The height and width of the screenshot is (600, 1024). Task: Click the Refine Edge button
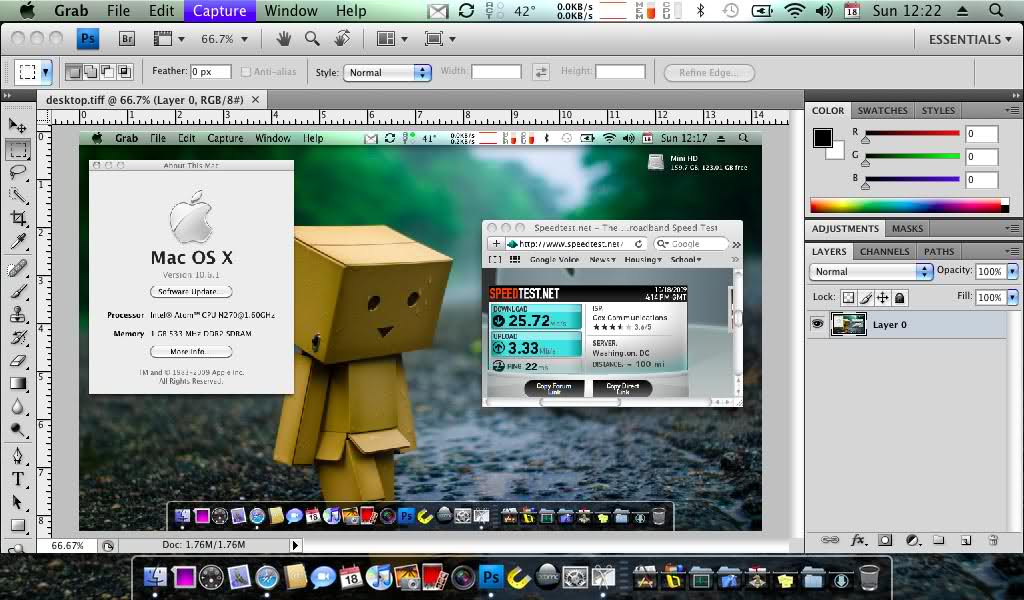[709, 72]
